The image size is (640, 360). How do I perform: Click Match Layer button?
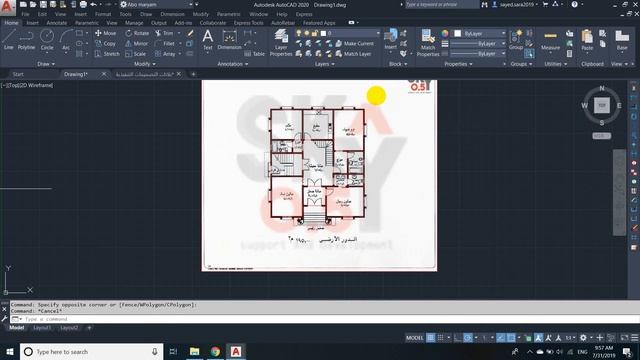pos(353,53)
